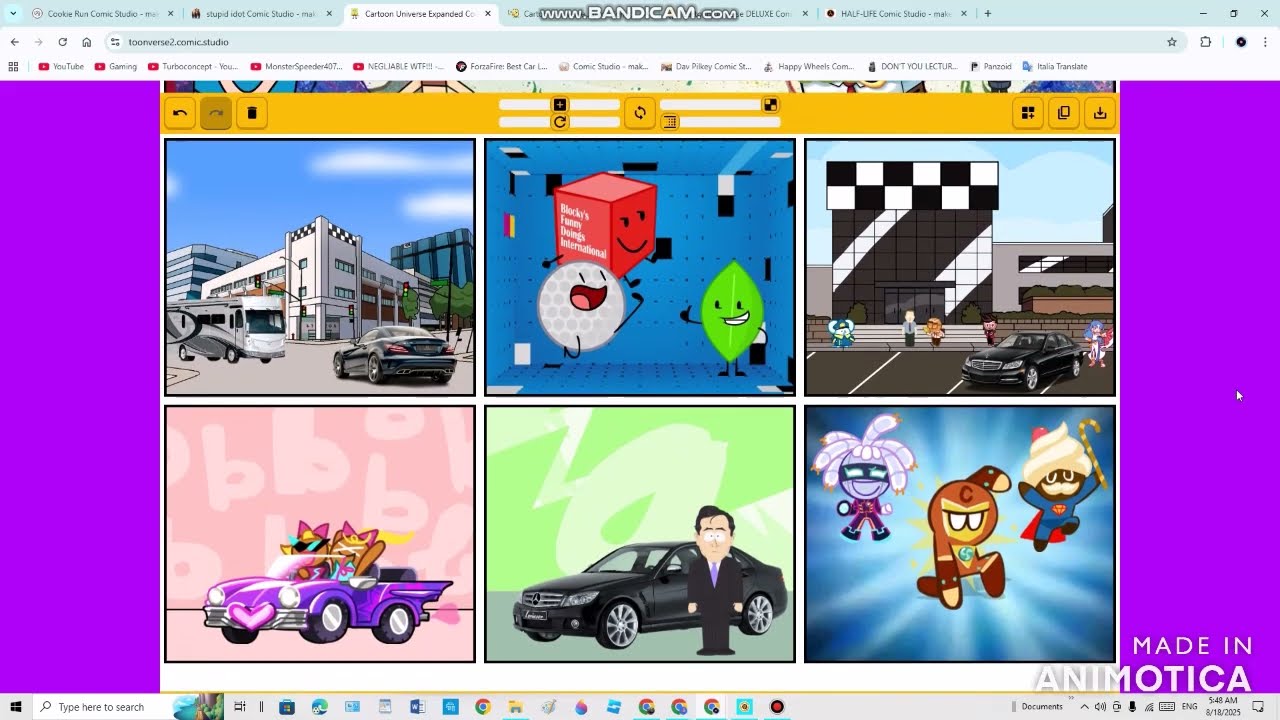Viewport: 1280px width, 720px height.
Task: Open the tab search dropdown arrow
Action: [x=13, y=14]
